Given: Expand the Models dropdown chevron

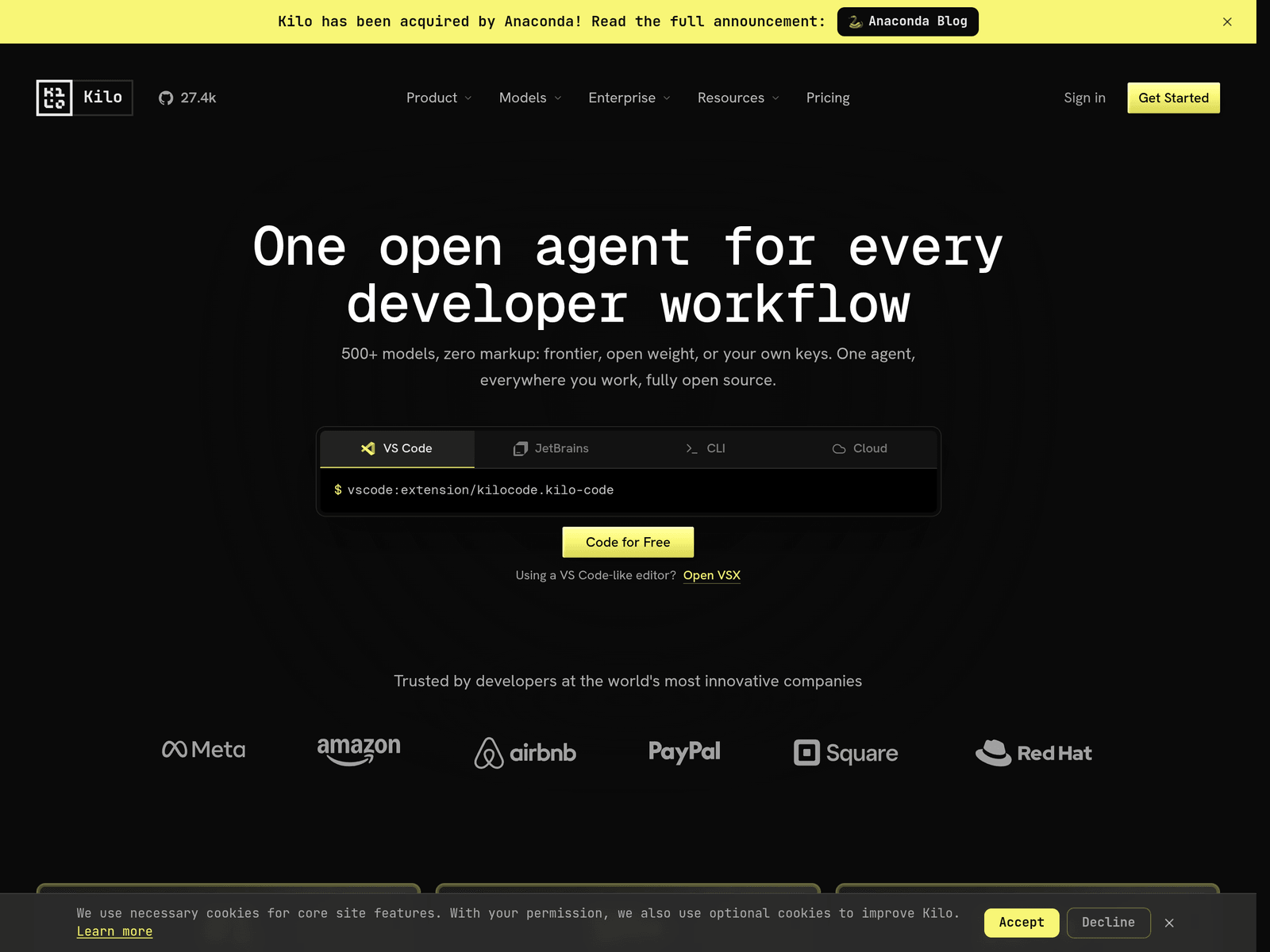Looking at the screenshot, I should [558, 98].
